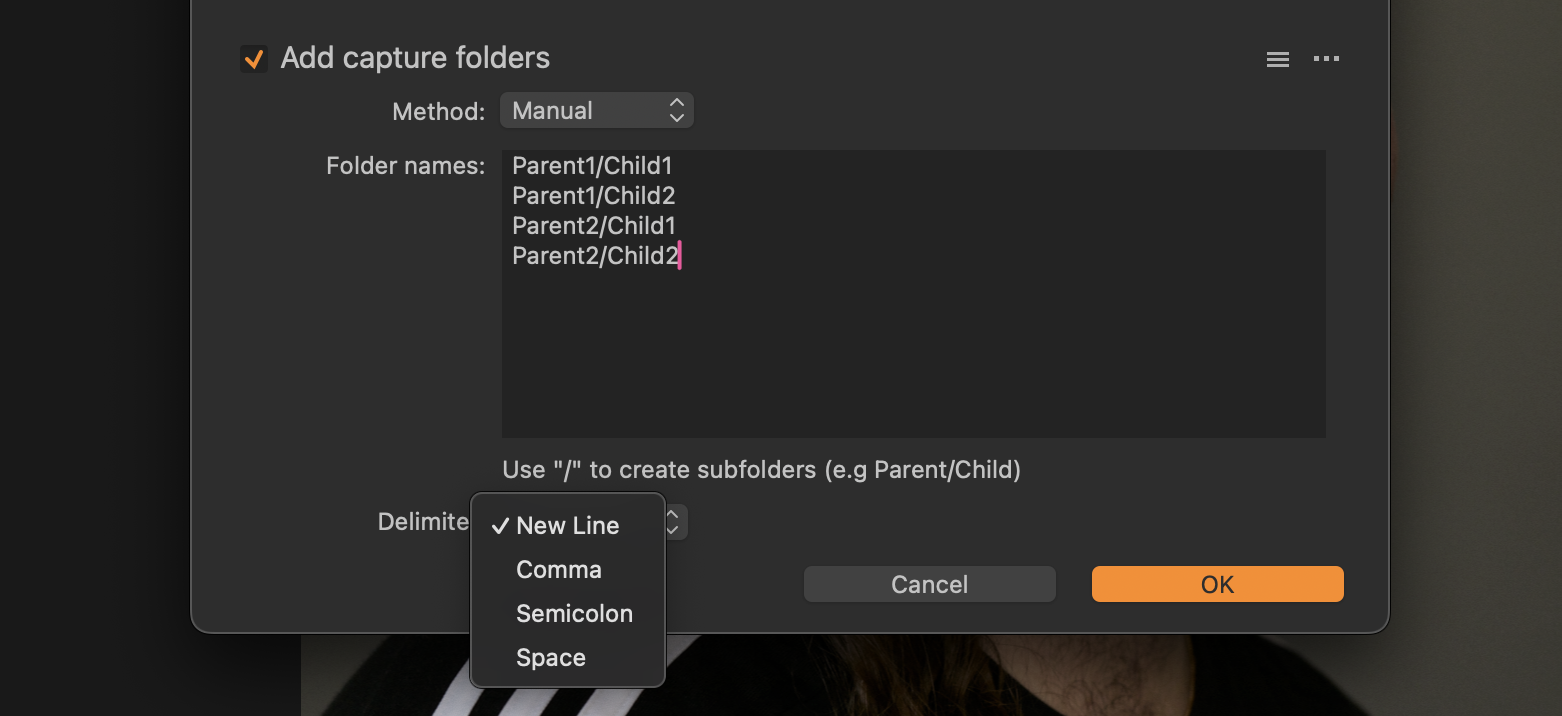Screen dimensions: 1562x716
Task: Click the Delimiter dropdown arrows beside the menu
Action: 676,522
